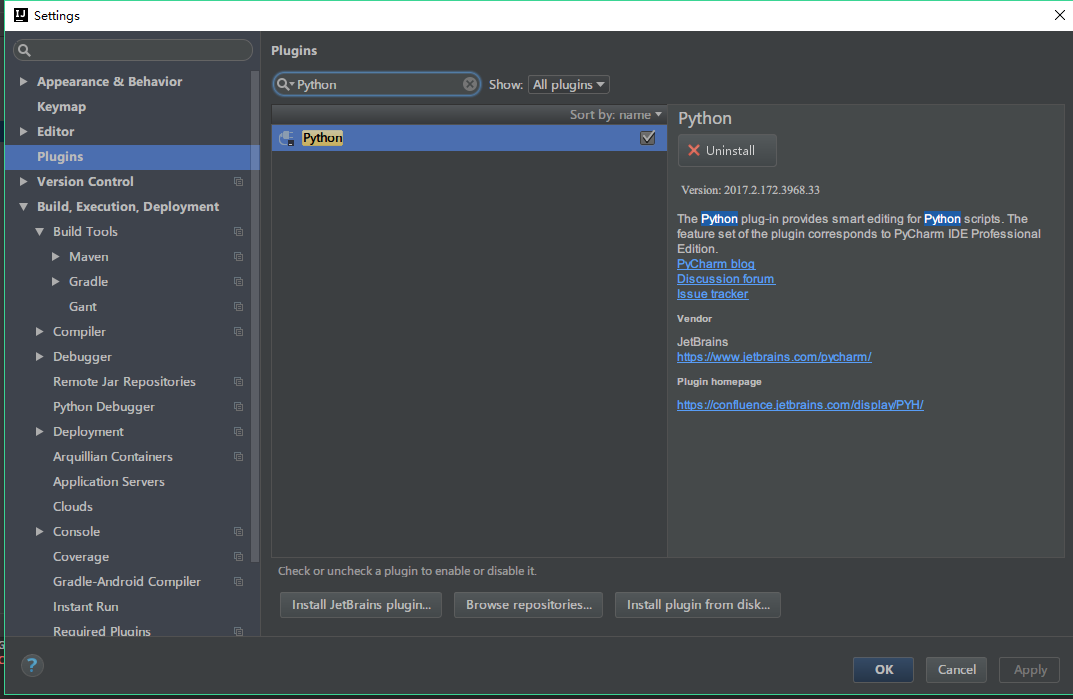1073x699 pixels.
Task: Open the Sort by name dropdown
Action: click(x=616, y=114)
